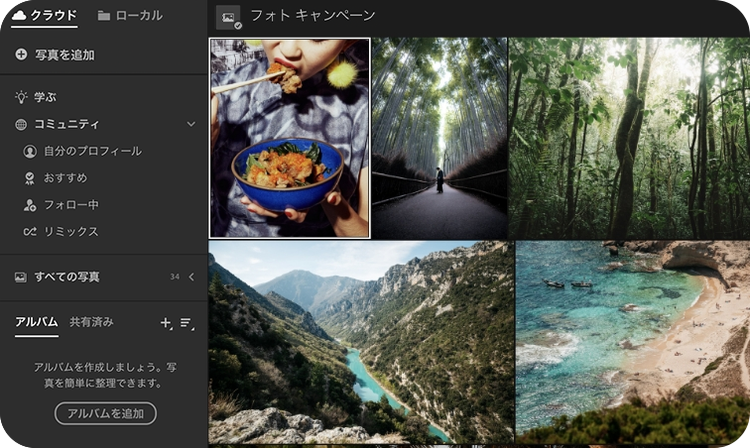Click the folder icon beside ローカル

click(104, 16)
